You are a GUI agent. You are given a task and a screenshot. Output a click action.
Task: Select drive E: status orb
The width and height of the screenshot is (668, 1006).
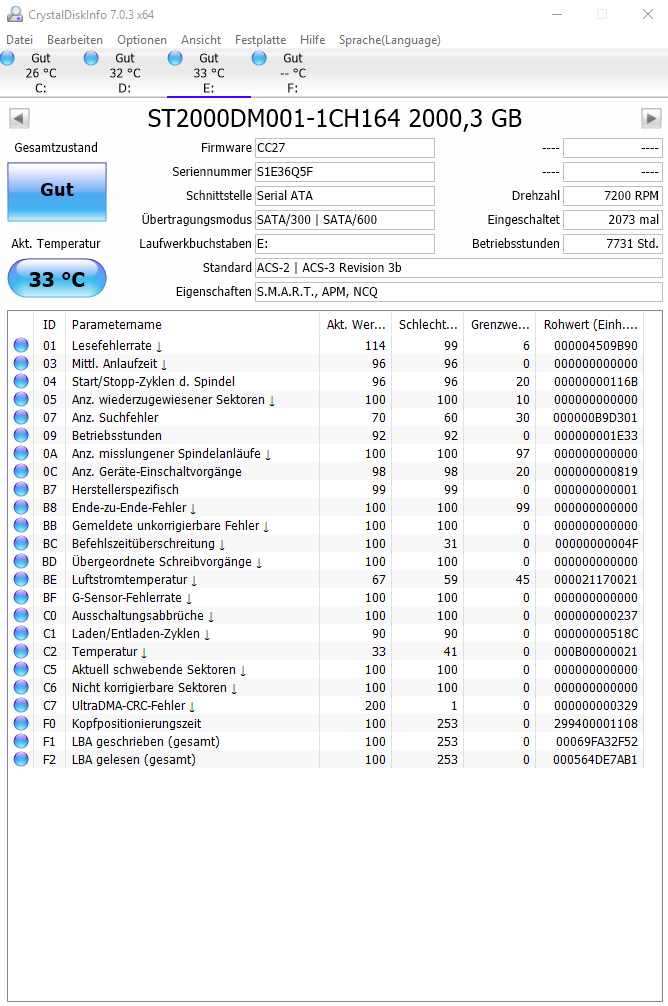click(x=175, y=58)
